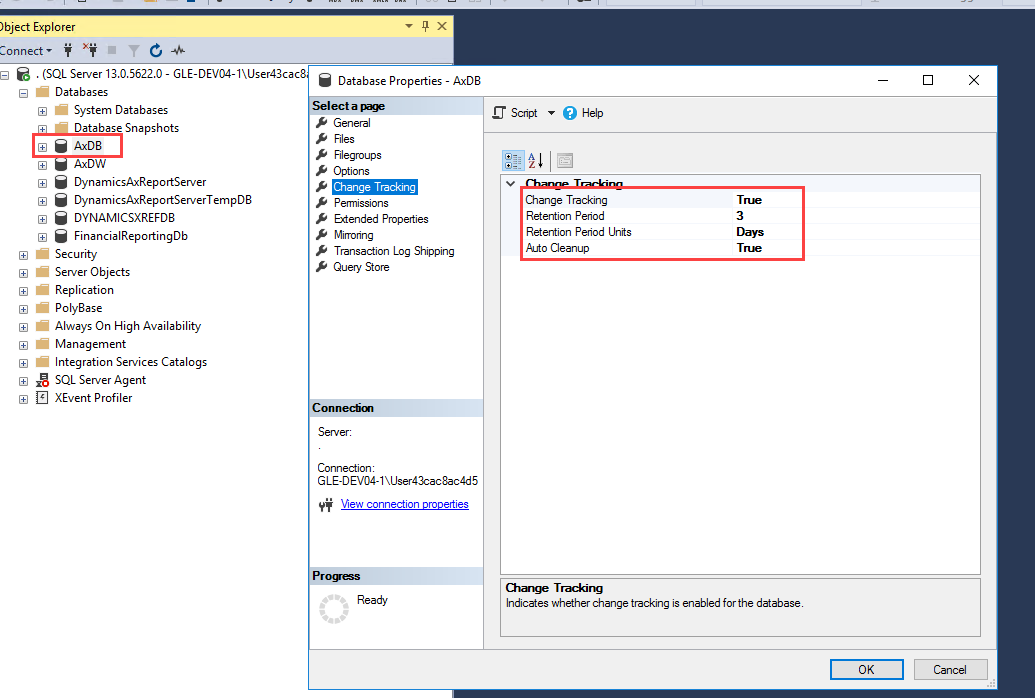Click the Property Pages icon
This screenshot has height=698, width=1035.
coord(565,160)
